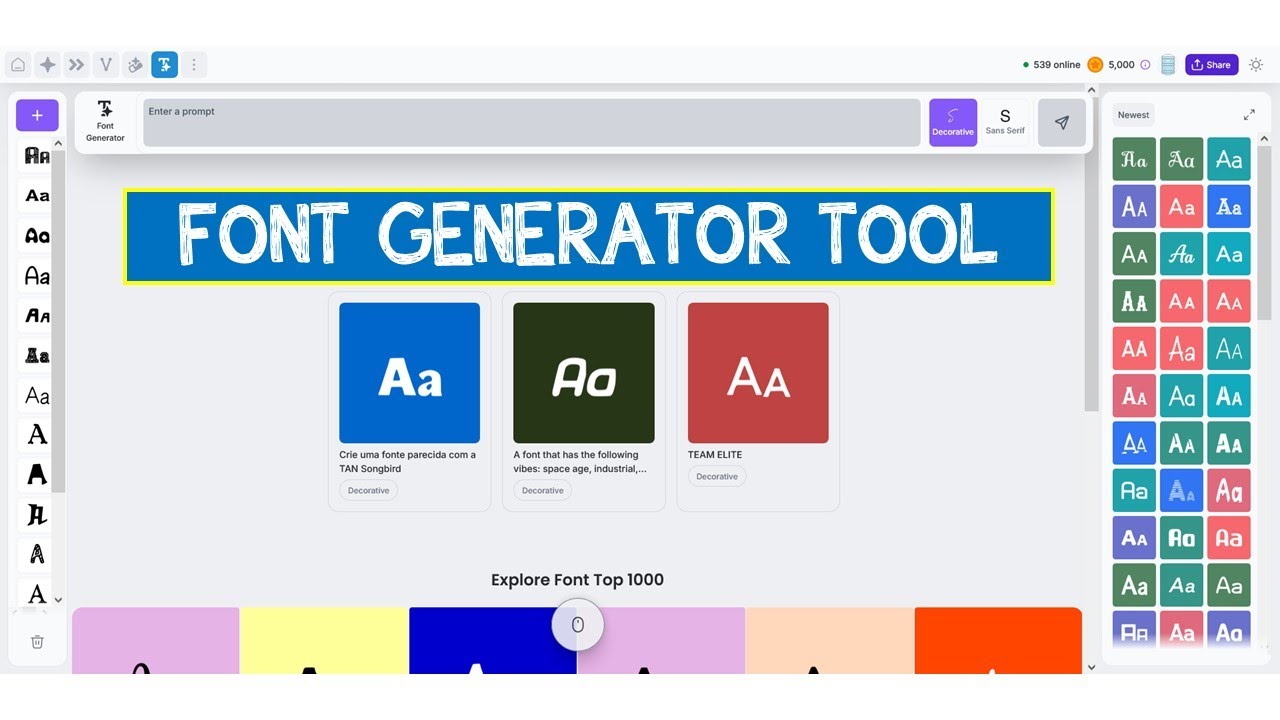Select the Decorative font style option
The height and width of the screenshot is (720, 1280).
(x=953, y=123)
